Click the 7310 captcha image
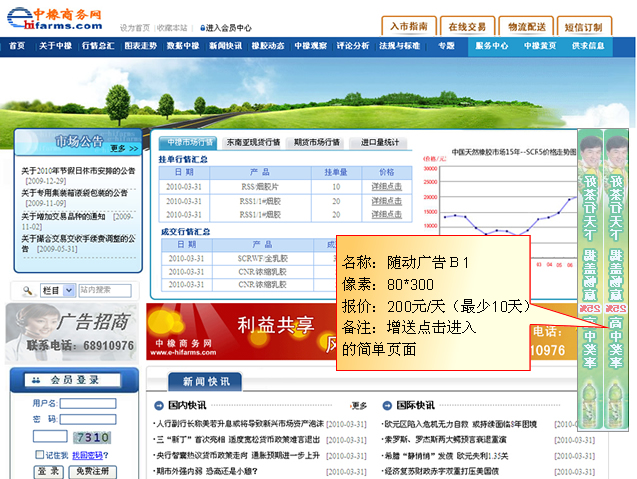Image resolution: width=637 pixels, height=479 pixels. pos(92,437)
